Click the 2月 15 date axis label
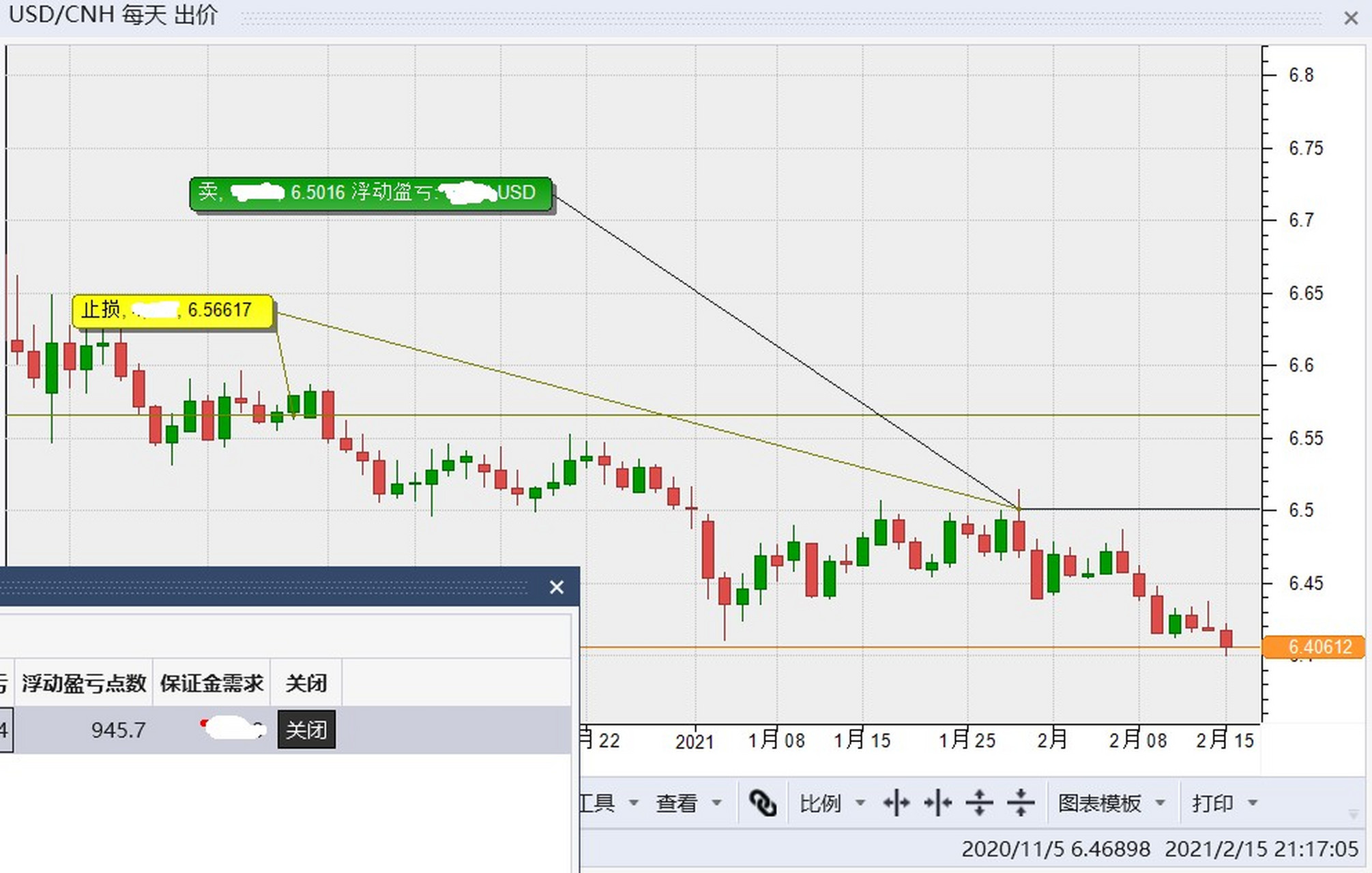 point(1225,740)
